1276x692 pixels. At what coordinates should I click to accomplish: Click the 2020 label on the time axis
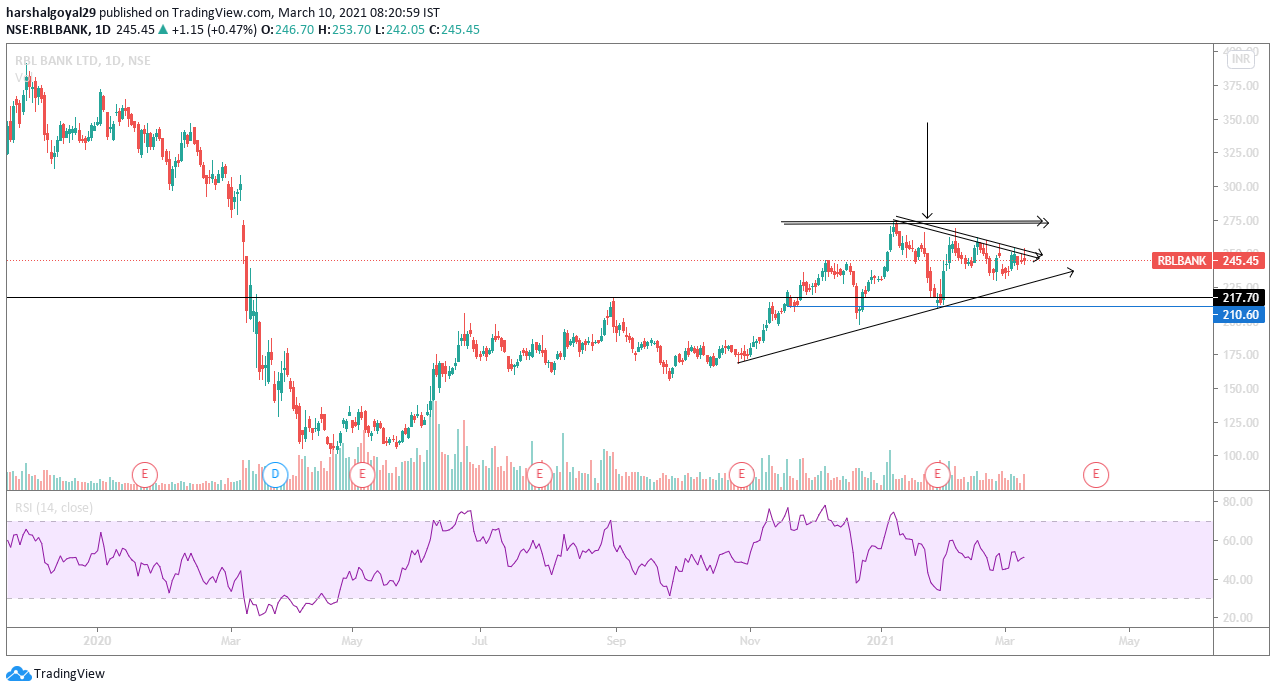click(x=97, y=640)
